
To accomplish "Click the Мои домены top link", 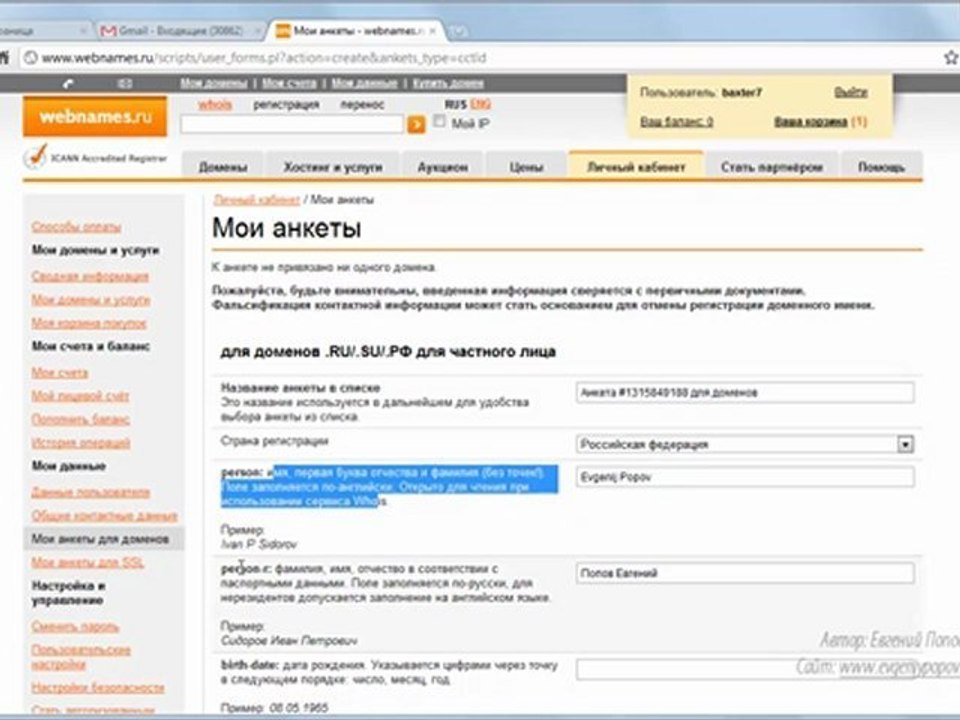I will pos(214,83).
